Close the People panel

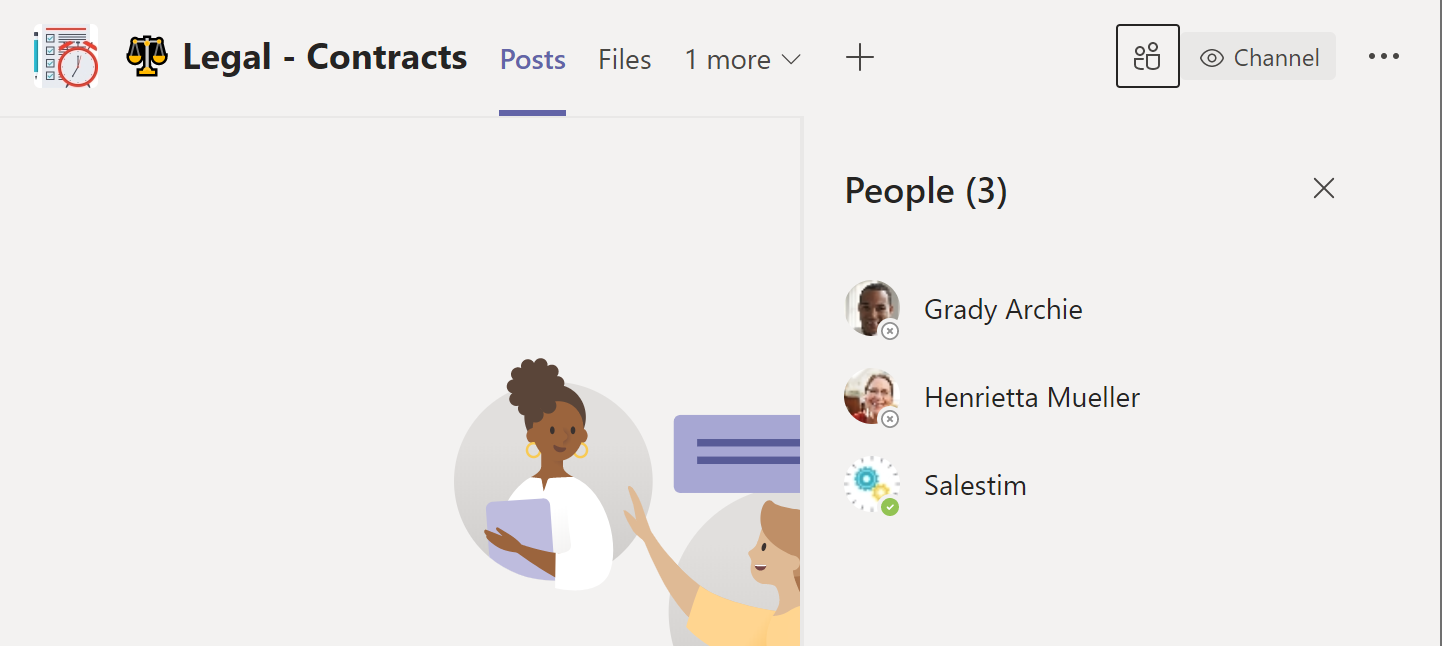click(x=1323, y=188)
